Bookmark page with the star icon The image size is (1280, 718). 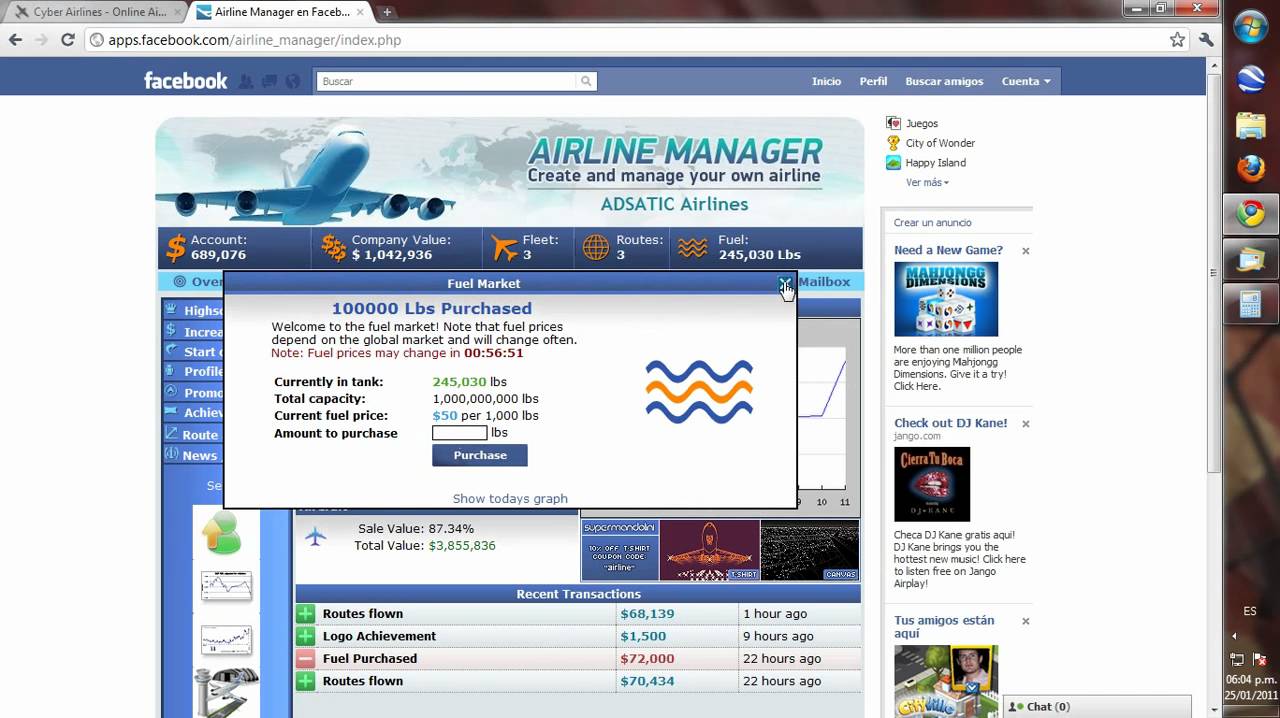(x=1177, y=40)
